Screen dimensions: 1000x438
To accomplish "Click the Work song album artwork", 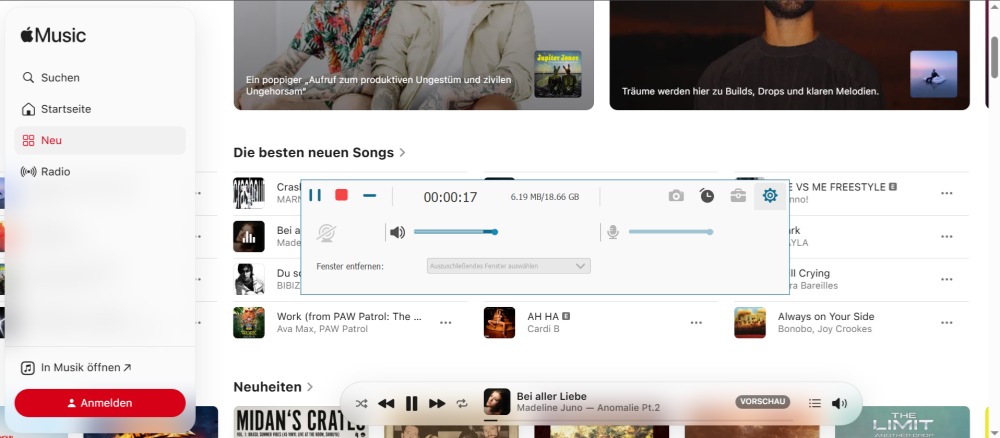I will [249, 323].
